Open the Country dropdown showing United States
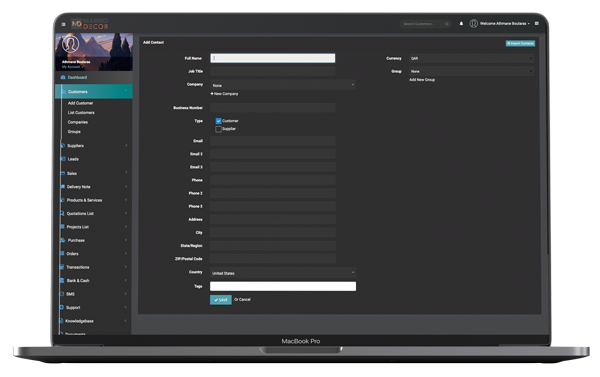The height and width of the screenshot is (377, 600). pos(283,273)
